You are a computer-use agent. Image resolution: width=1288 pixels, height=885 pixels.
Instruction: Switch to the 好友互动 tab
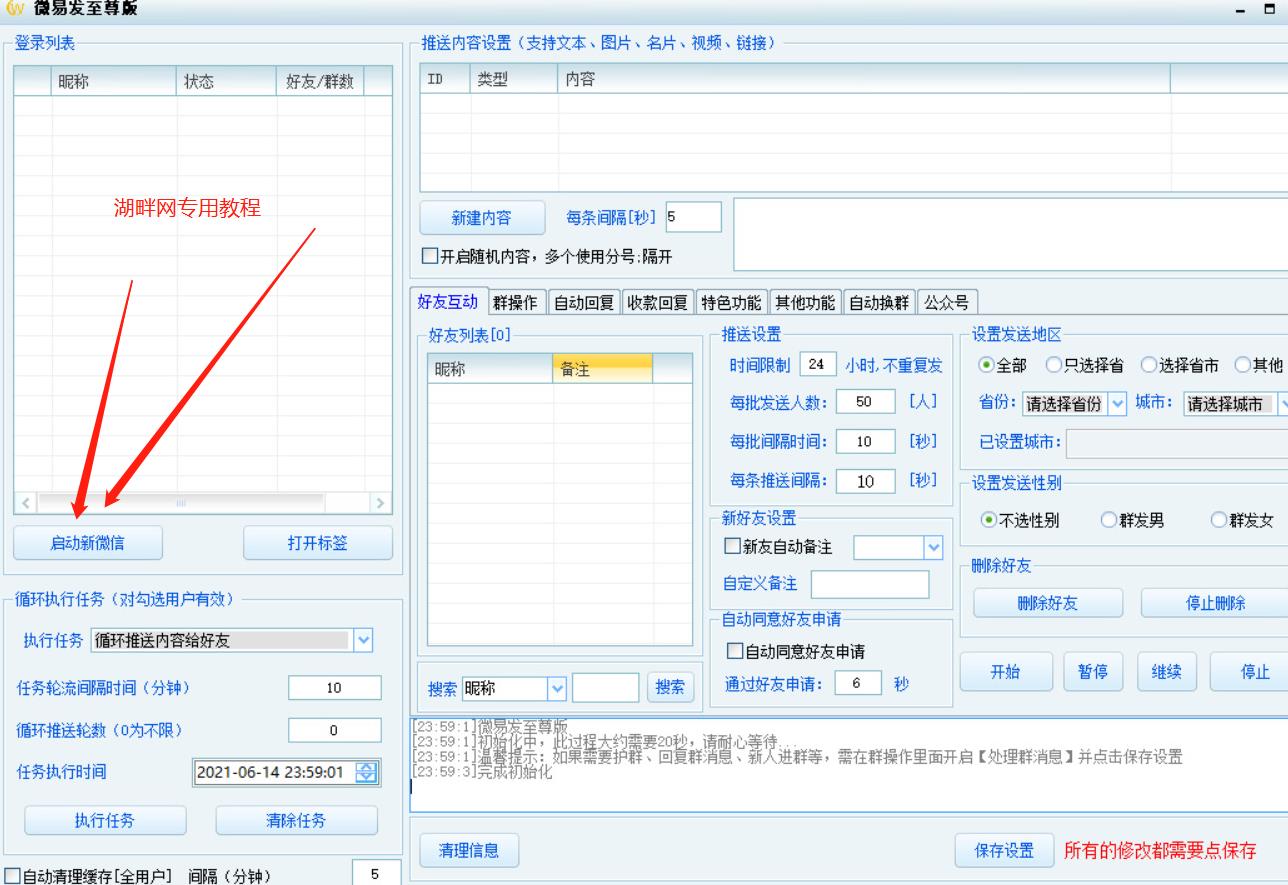pyautogui.click(x=448, y=302)
